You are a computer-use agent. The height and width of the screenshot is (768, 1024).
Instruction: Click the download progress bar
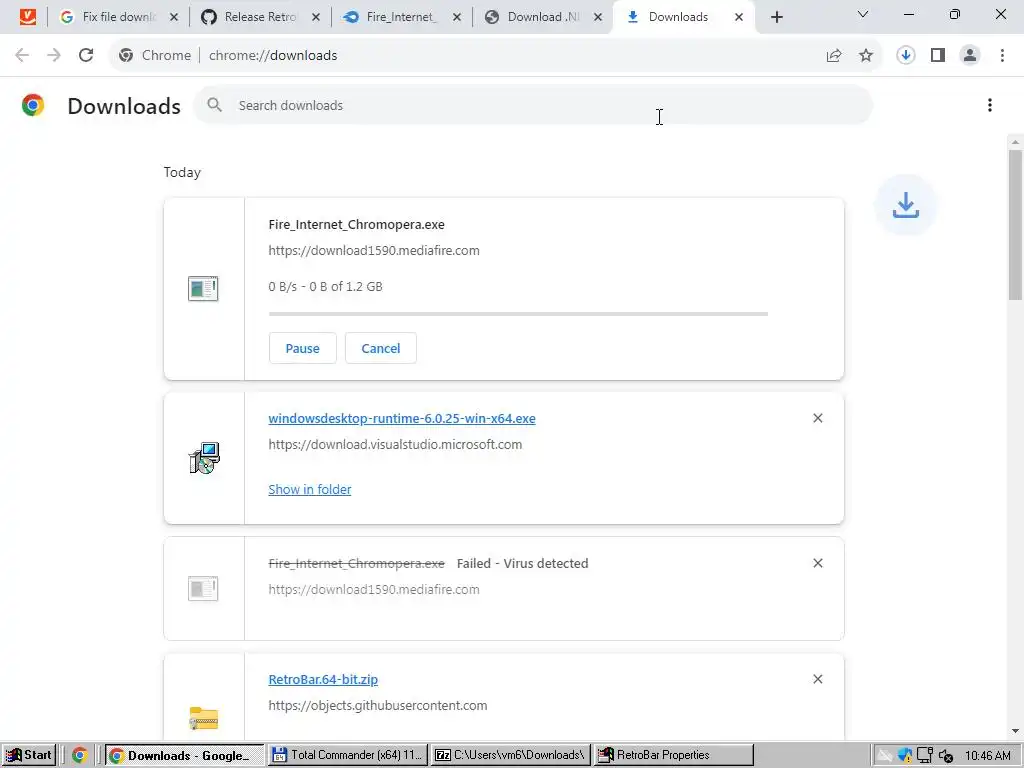[x=518, y=314]
